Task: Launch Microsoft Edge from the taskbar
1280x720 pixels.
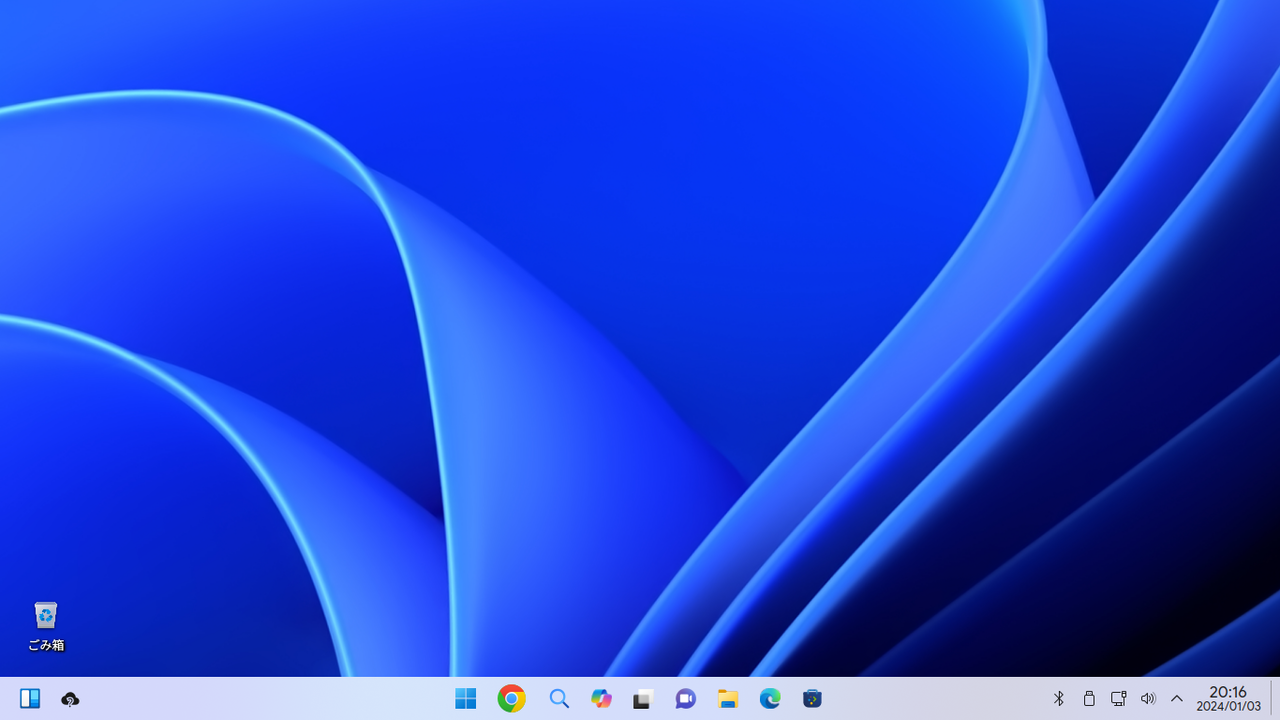Action: [770, 699]
